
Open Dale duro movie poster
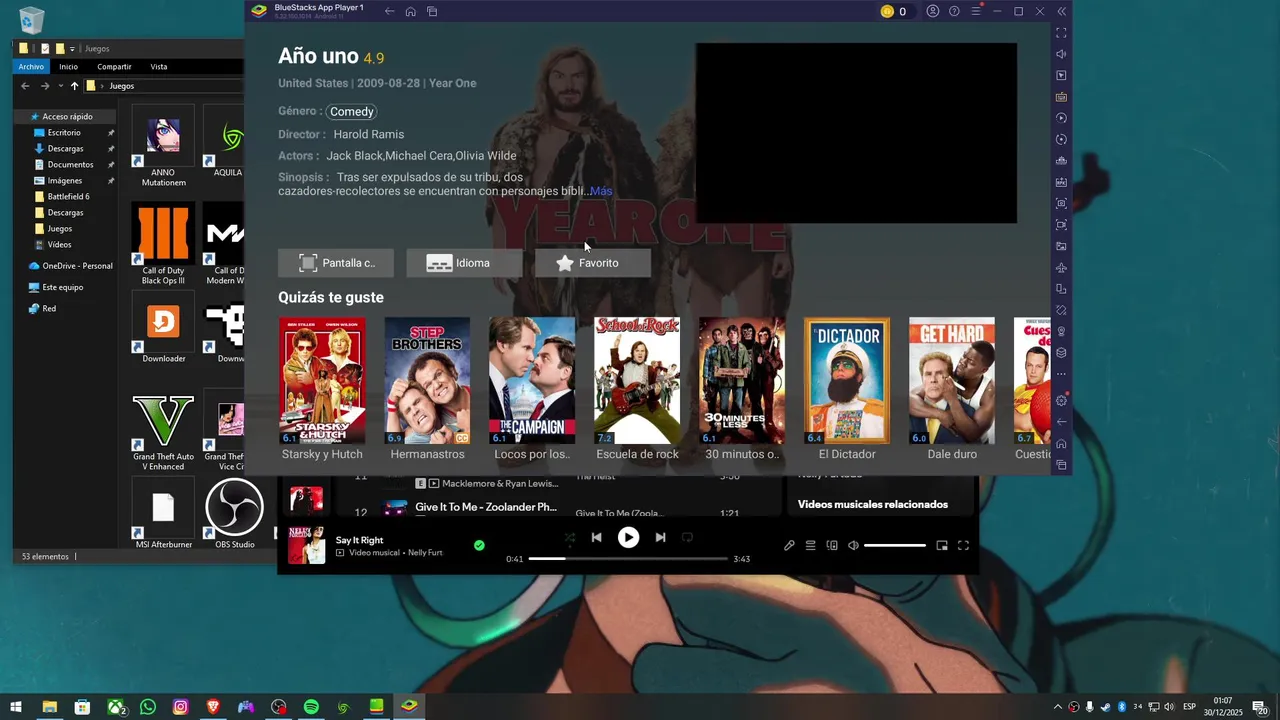pyautogui.click(x=952, y=380)
